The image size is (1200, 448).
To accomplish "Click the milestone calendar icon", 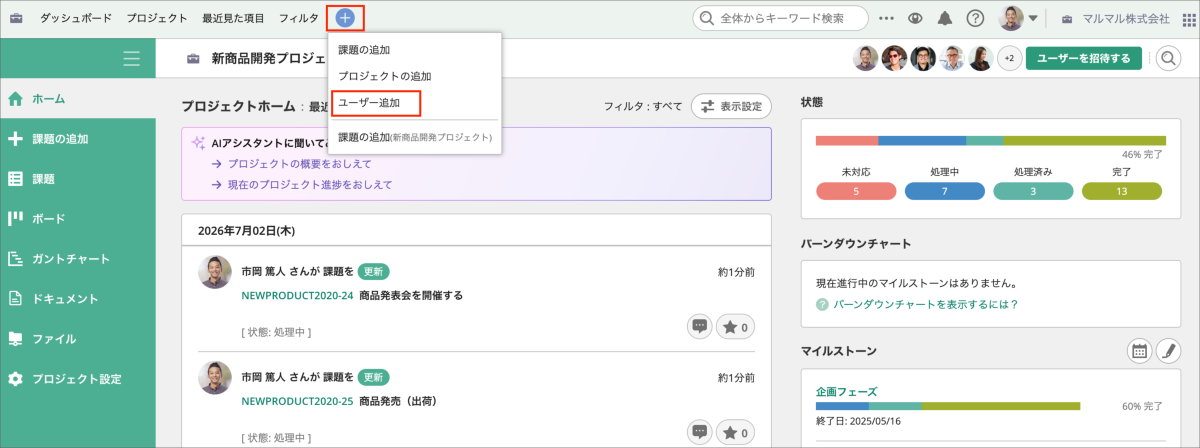I will (x=1138, y=351).
